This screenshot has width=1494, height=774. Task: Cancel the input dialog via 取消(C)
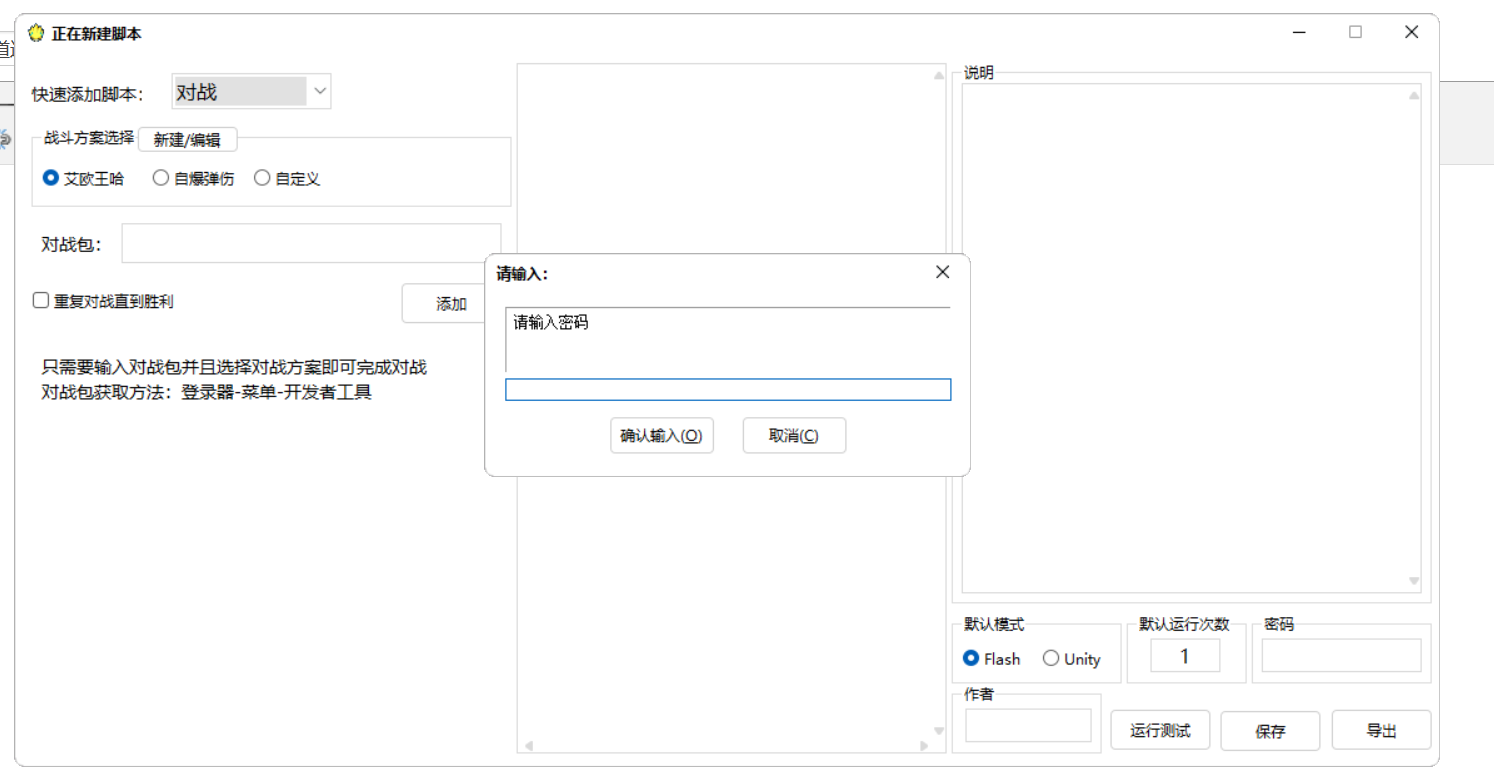coord(794,435)
